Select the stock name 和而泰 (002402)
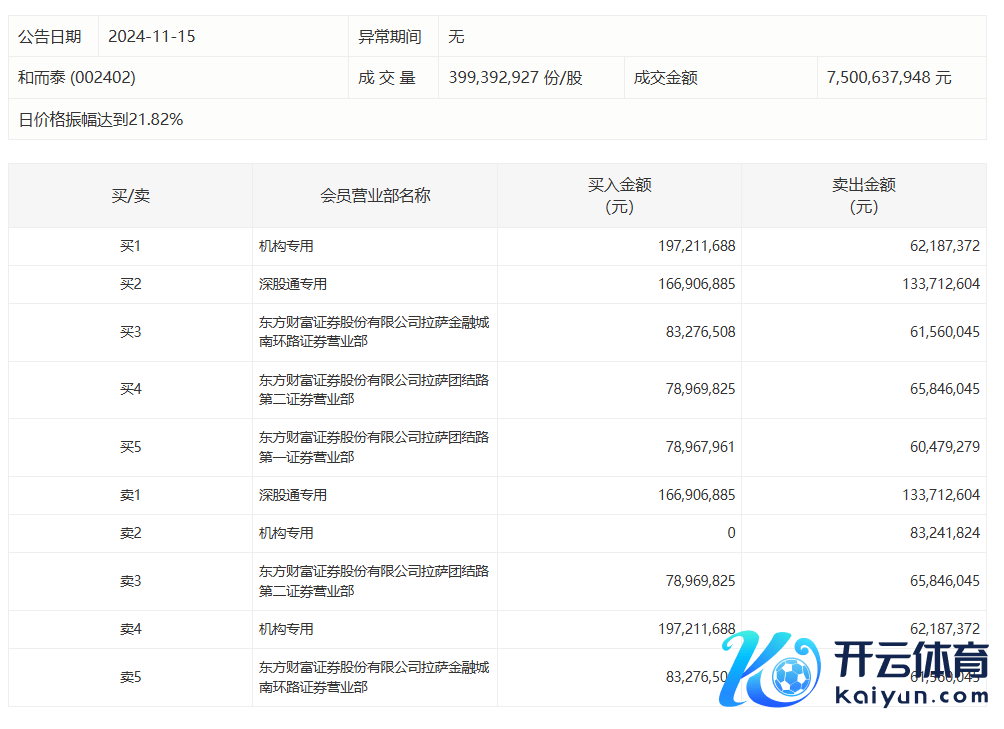 tap(77, 78)
